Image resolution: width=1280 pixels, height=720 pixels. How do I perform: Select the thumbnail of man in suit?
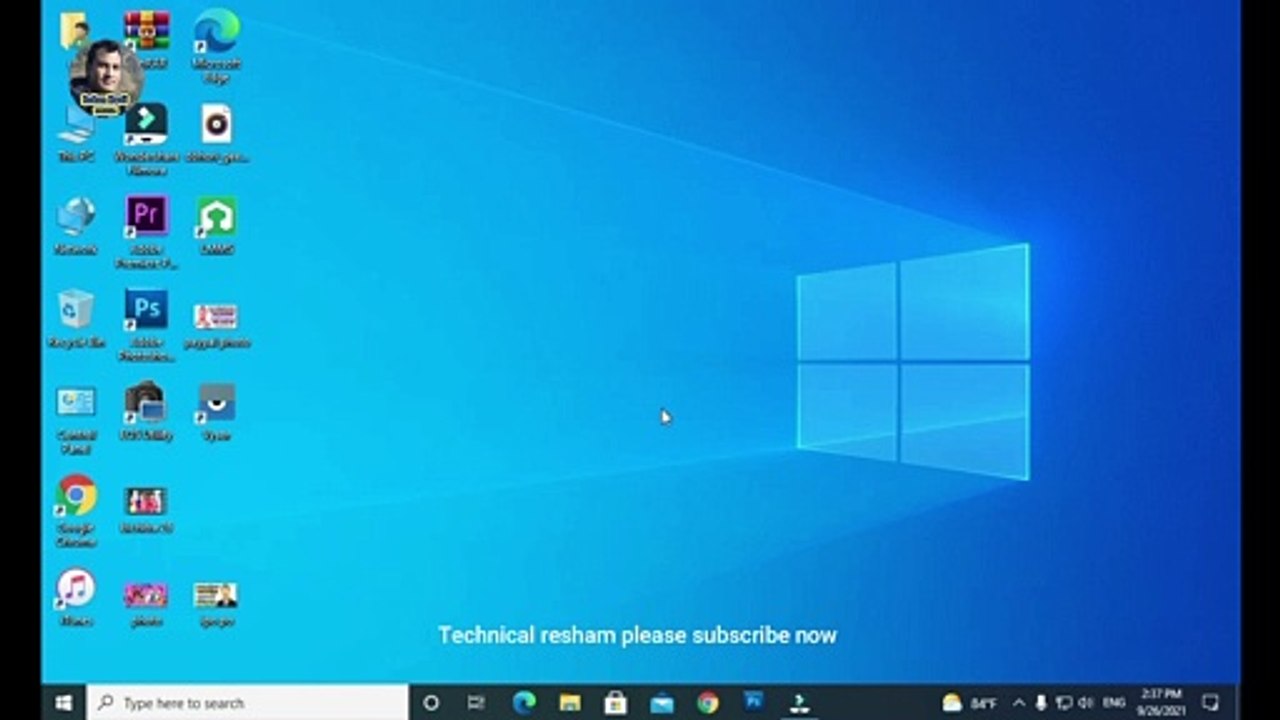tap(216, 603)
